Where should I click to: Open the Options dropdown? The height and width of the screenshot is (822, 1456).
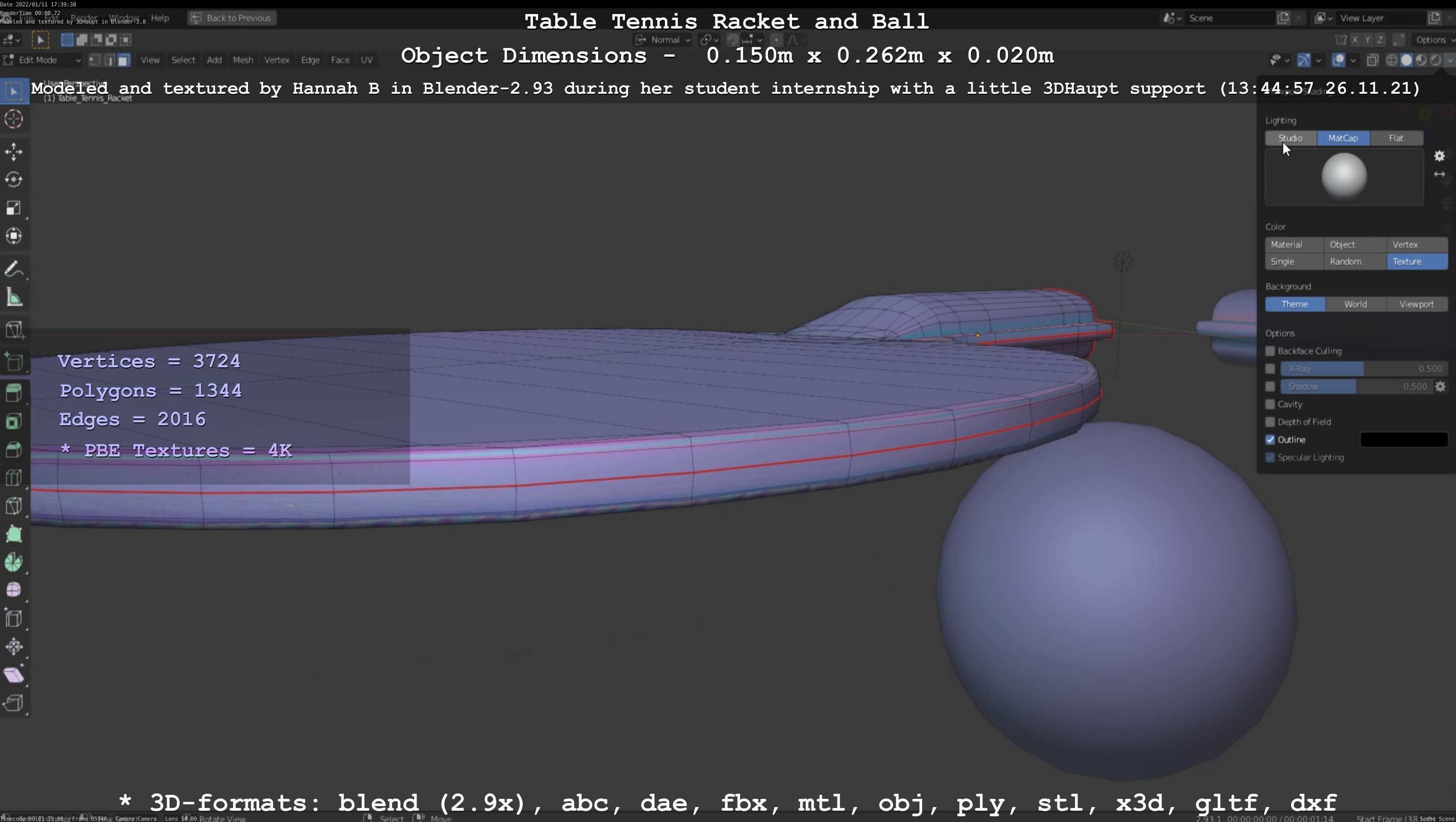tap(1433, 40)
